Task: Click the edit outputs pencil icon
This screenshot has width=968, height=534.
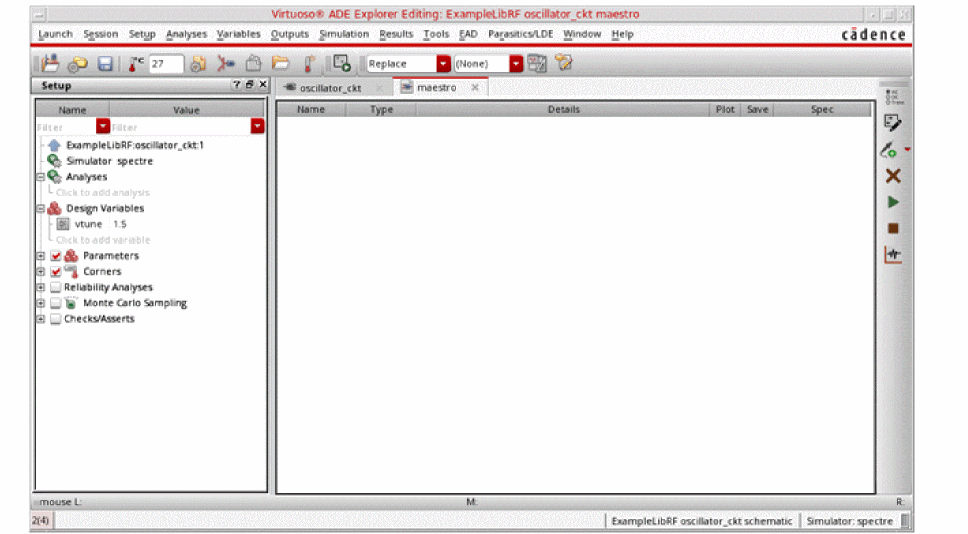Action: click(892, 123)
